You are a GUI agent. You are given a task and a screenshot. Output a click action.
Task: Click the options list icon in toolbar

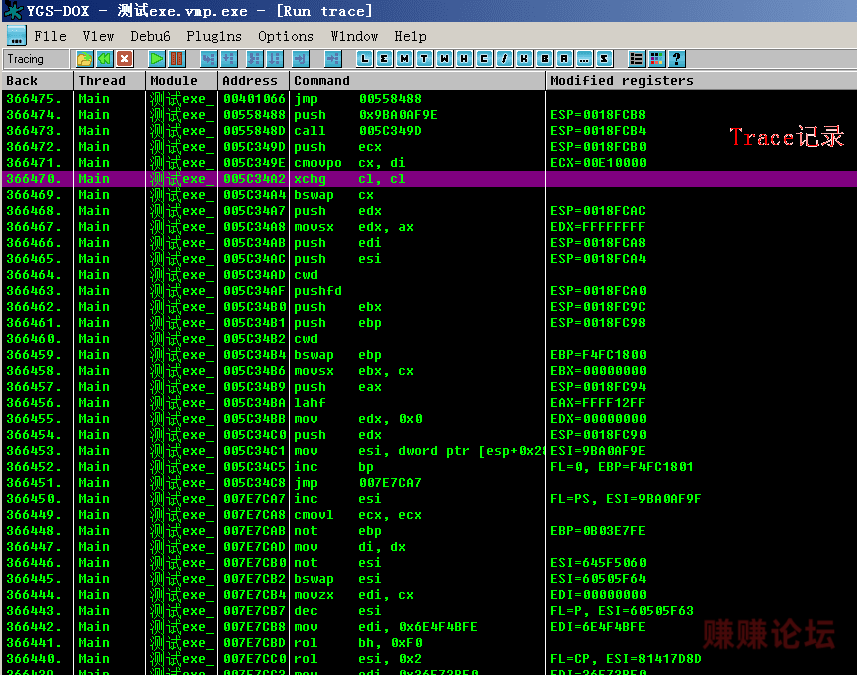click(636, 58)
